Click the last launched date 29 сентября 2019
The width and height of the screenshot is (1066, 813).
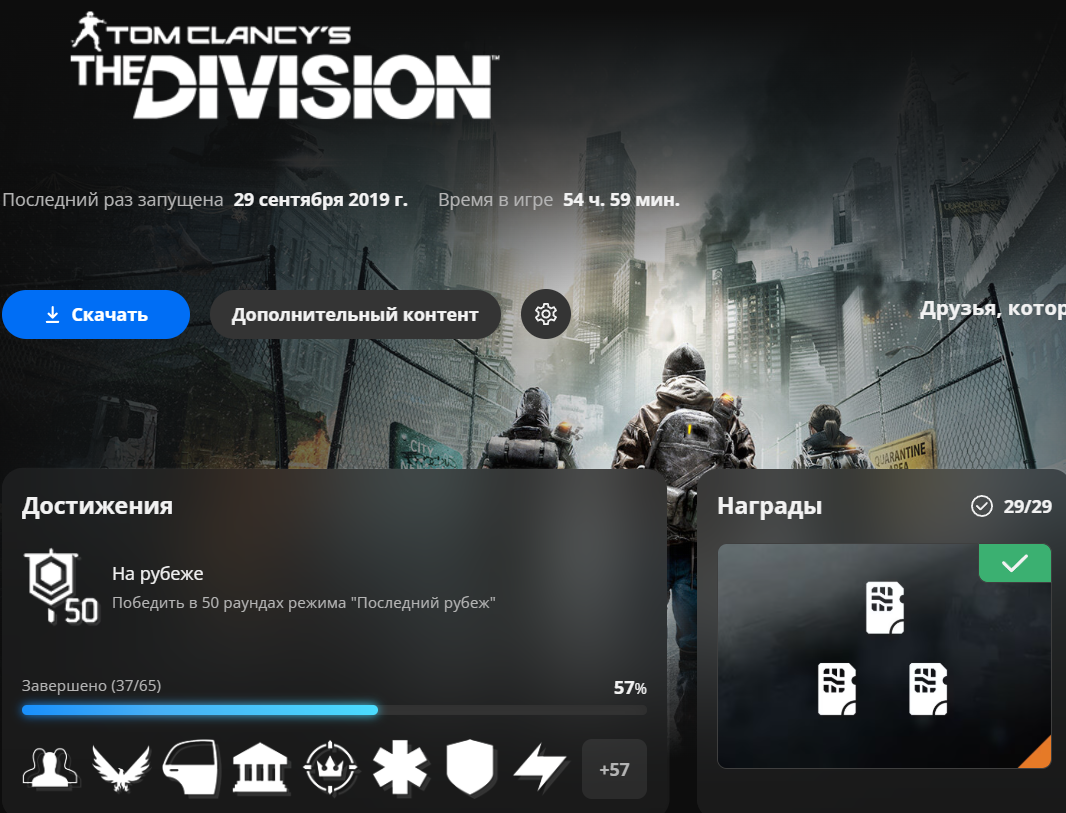321,200
